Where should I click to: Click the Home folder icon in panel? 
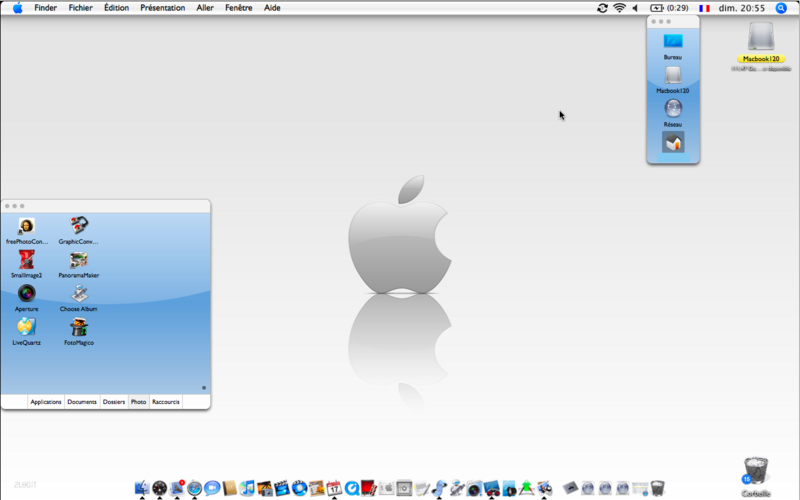point(673,142)
